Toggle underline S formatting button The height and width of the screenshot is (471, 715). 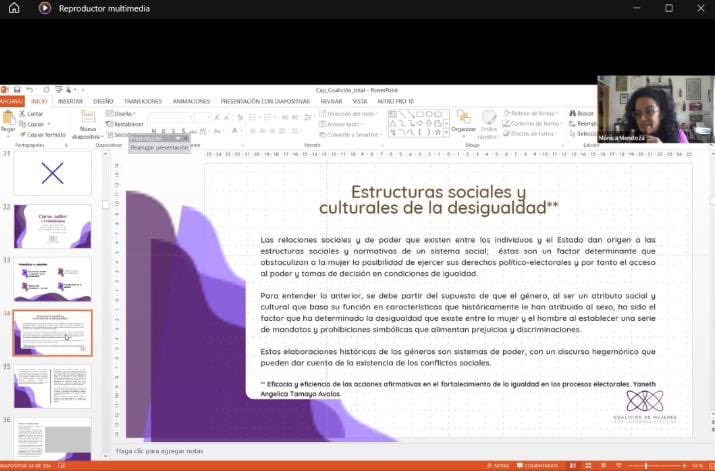tap(174, 131)
